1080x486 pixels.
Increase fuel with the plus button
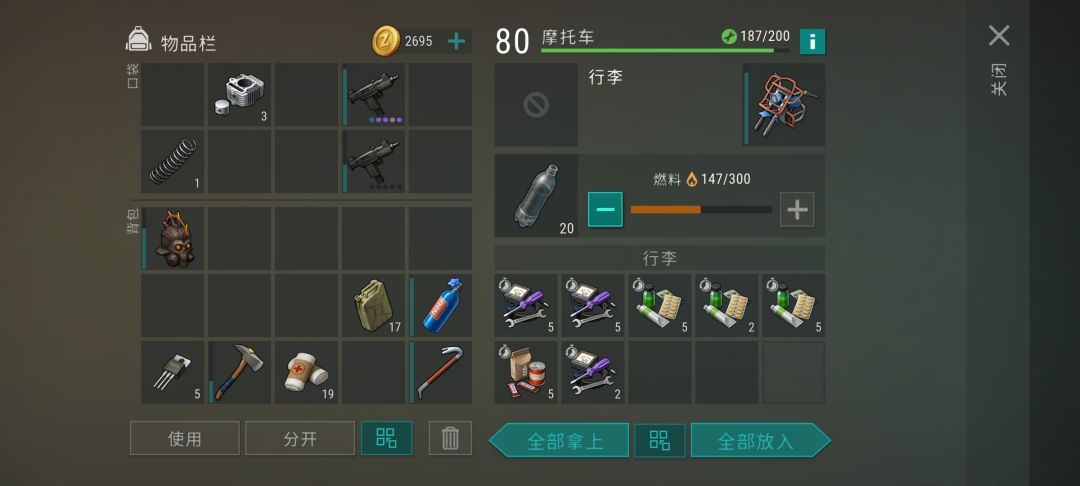[797, 209]
